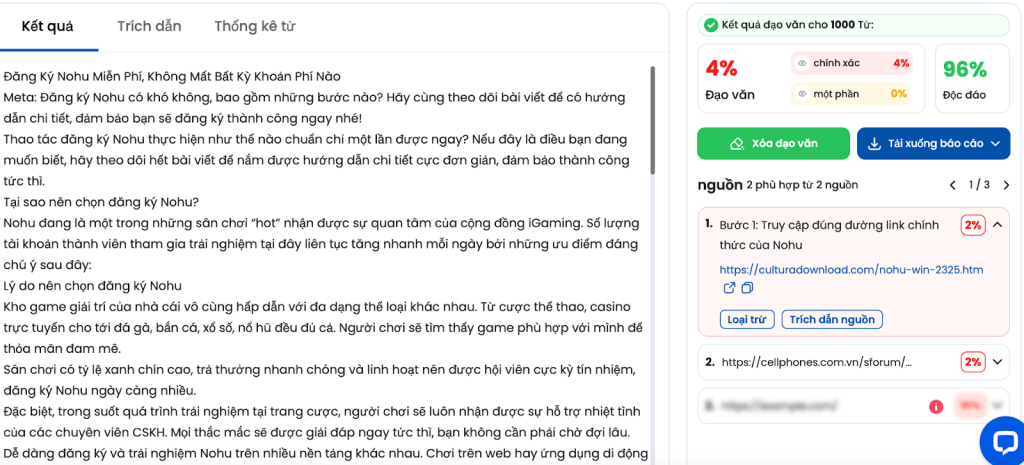Go to previous source page arrow
The image size is (1024, 465).
(x=953, y=185)
